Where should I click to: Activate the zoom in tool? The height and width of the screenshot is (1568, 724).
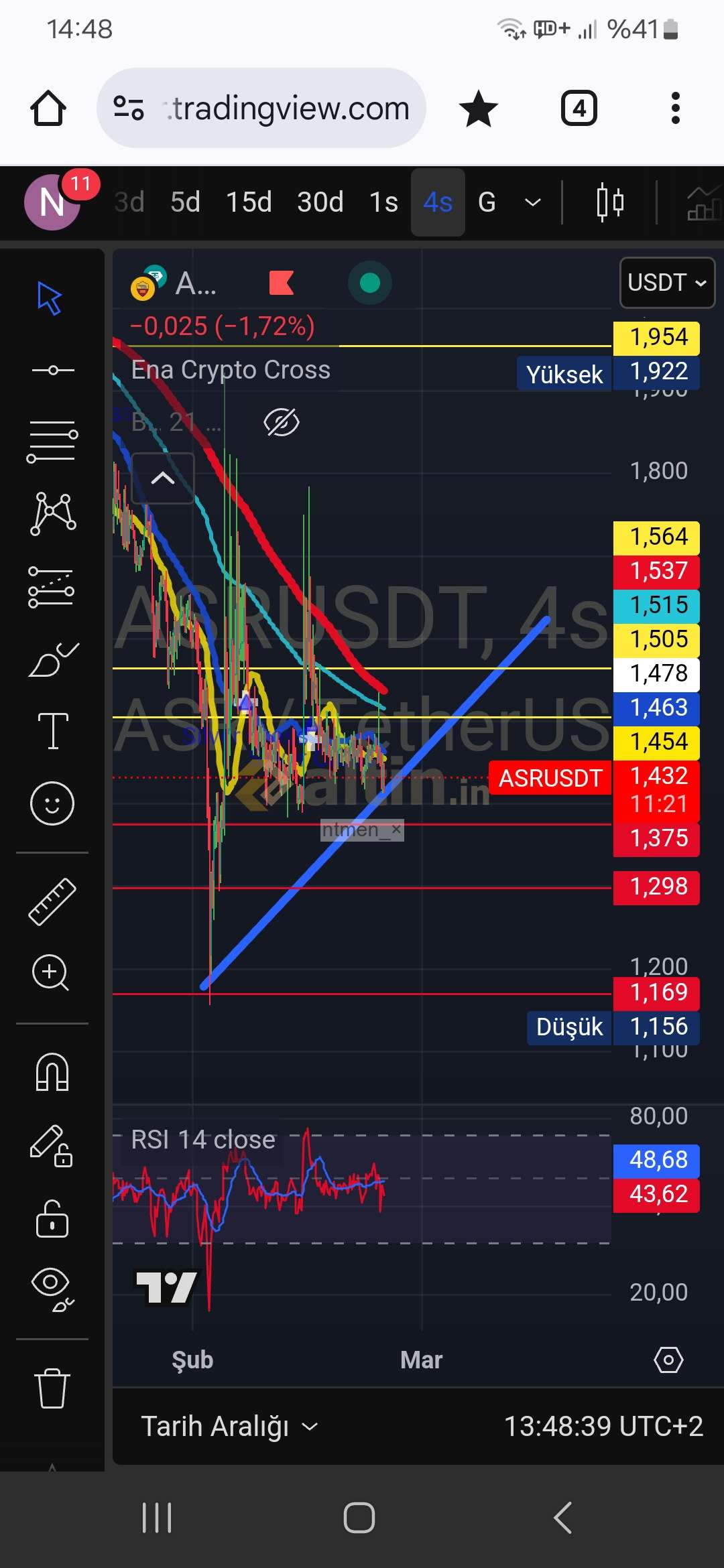[51, 972]
